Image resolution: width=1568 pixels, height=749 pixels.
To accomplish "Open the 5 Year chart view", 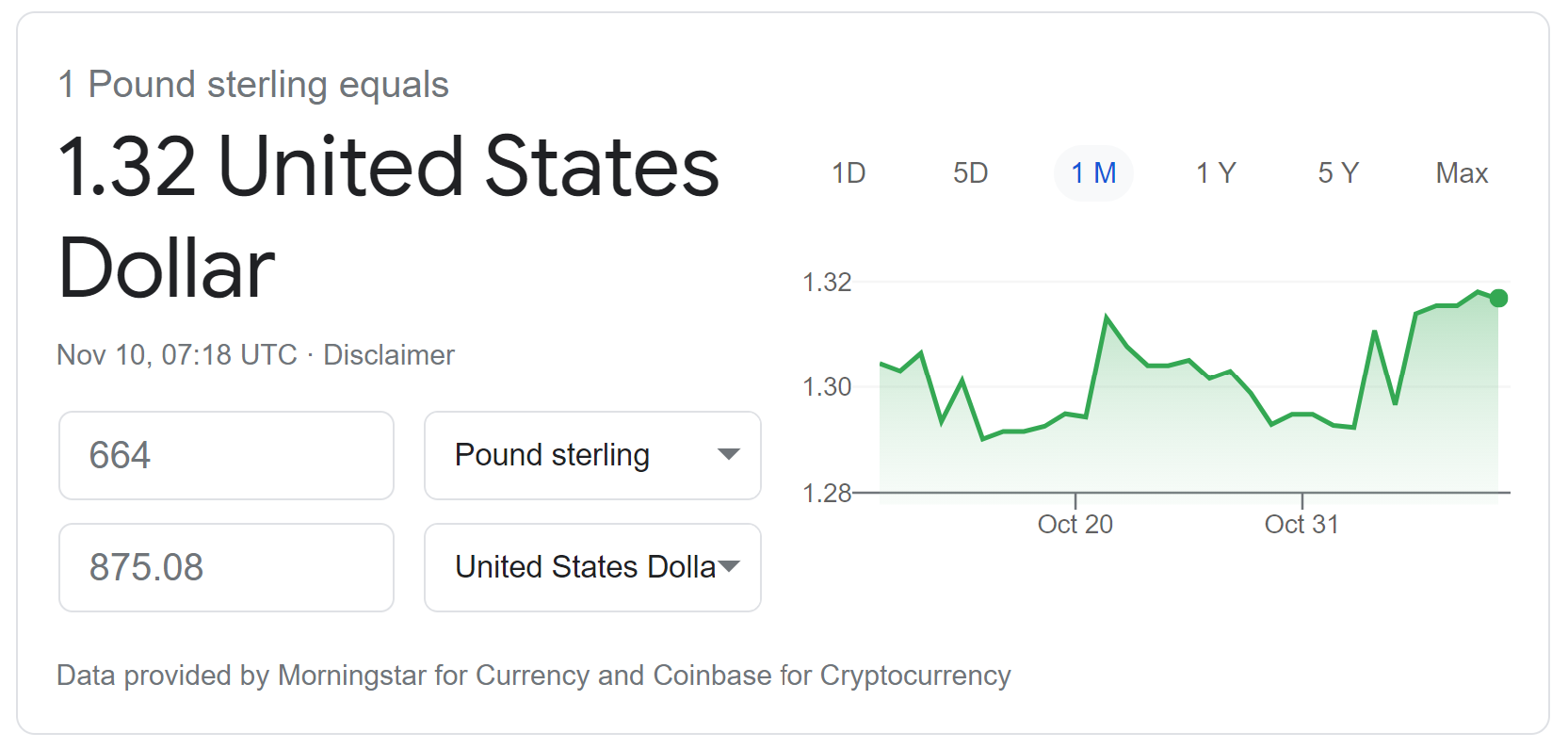I will [1336, 172].
